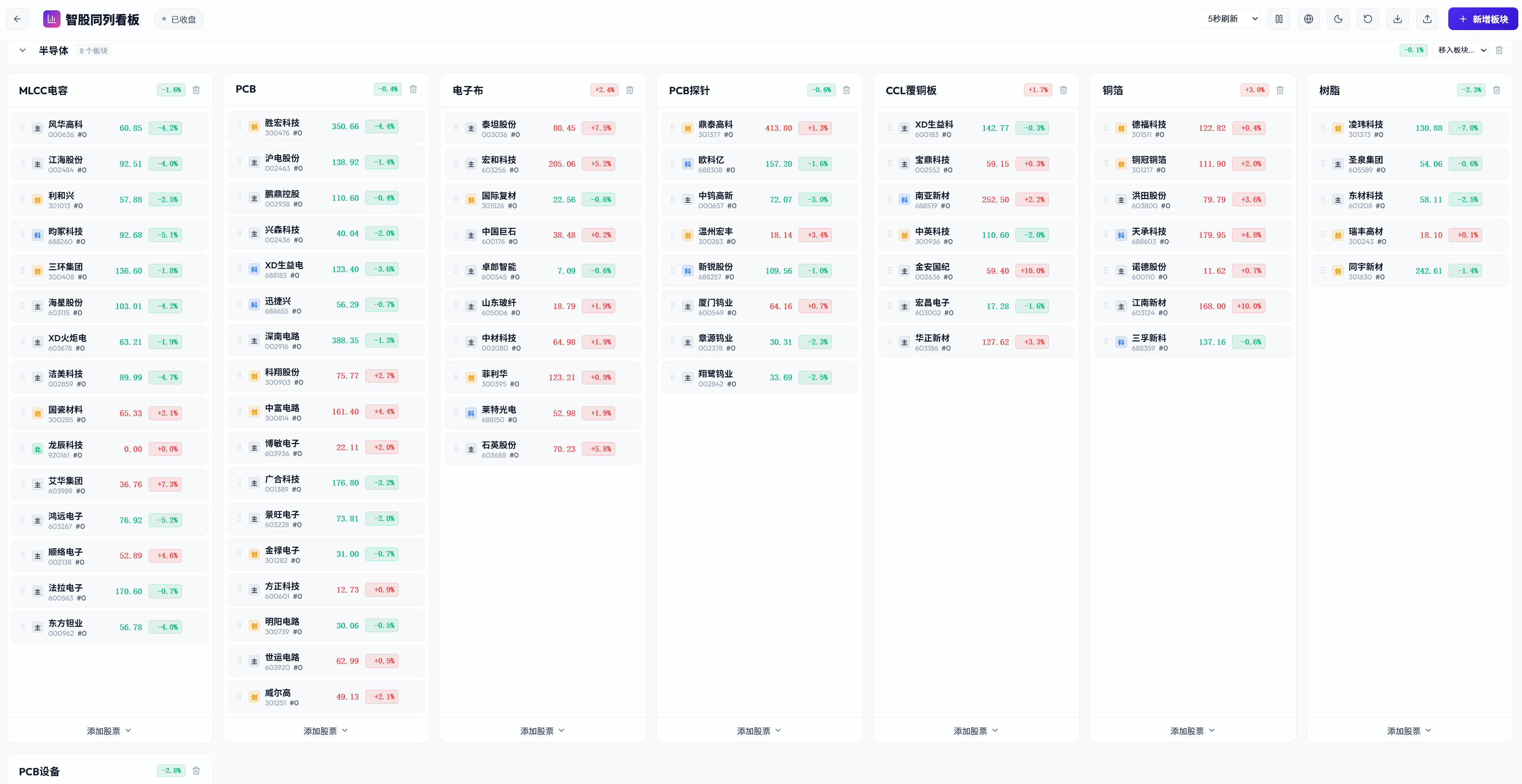Screen dimensions: 1522x784
Task: Open 添加股票 dropdown under CCL覆铜板
Action: click(976, 731)
